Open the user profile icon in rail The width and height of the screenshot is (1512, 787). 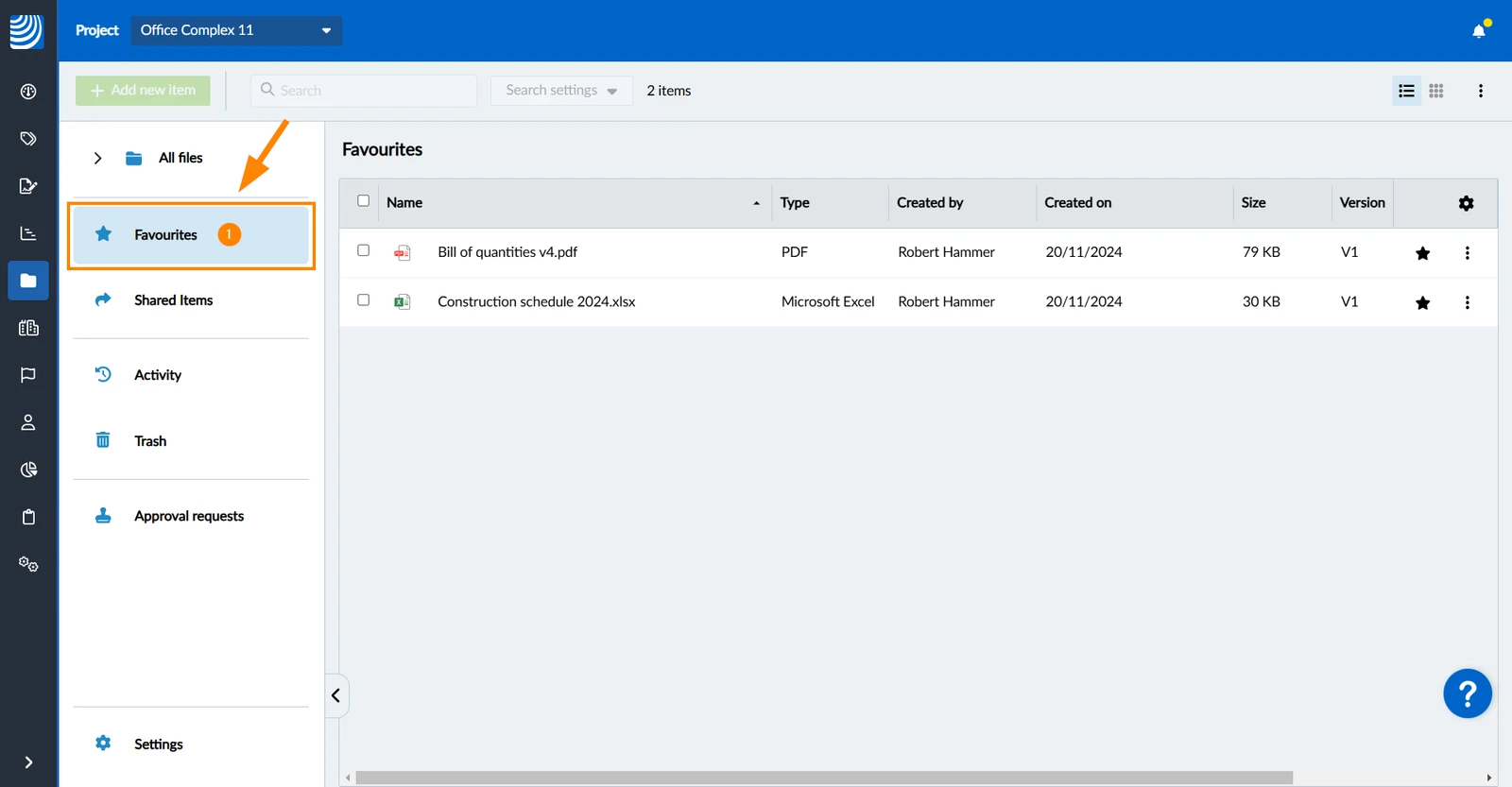click(x=28, y=422)
